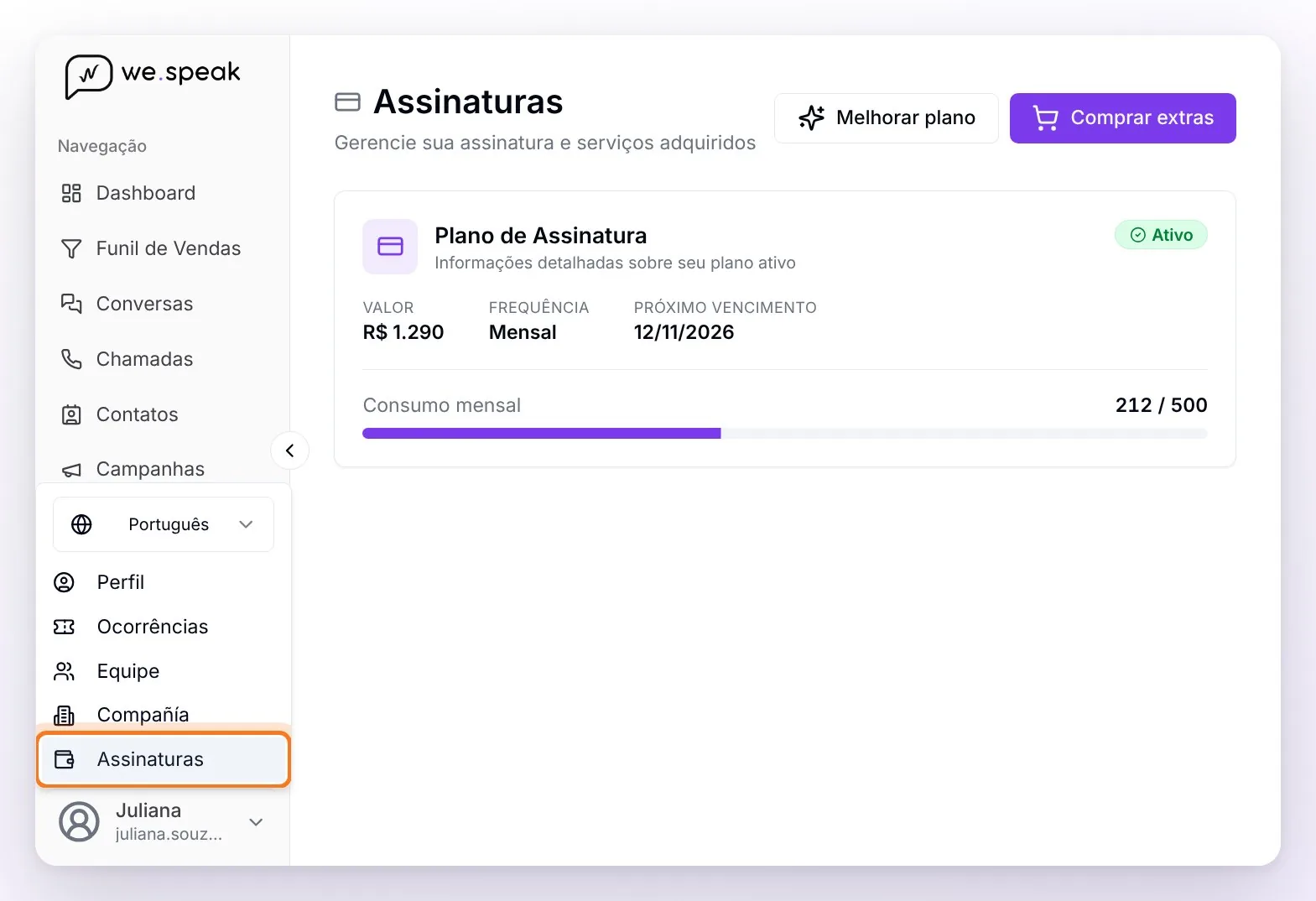Image resolution: width=1316 pixels, height=901 pixels.
Task: Click the Chamadas phone icon
Action: coord(71,359)
